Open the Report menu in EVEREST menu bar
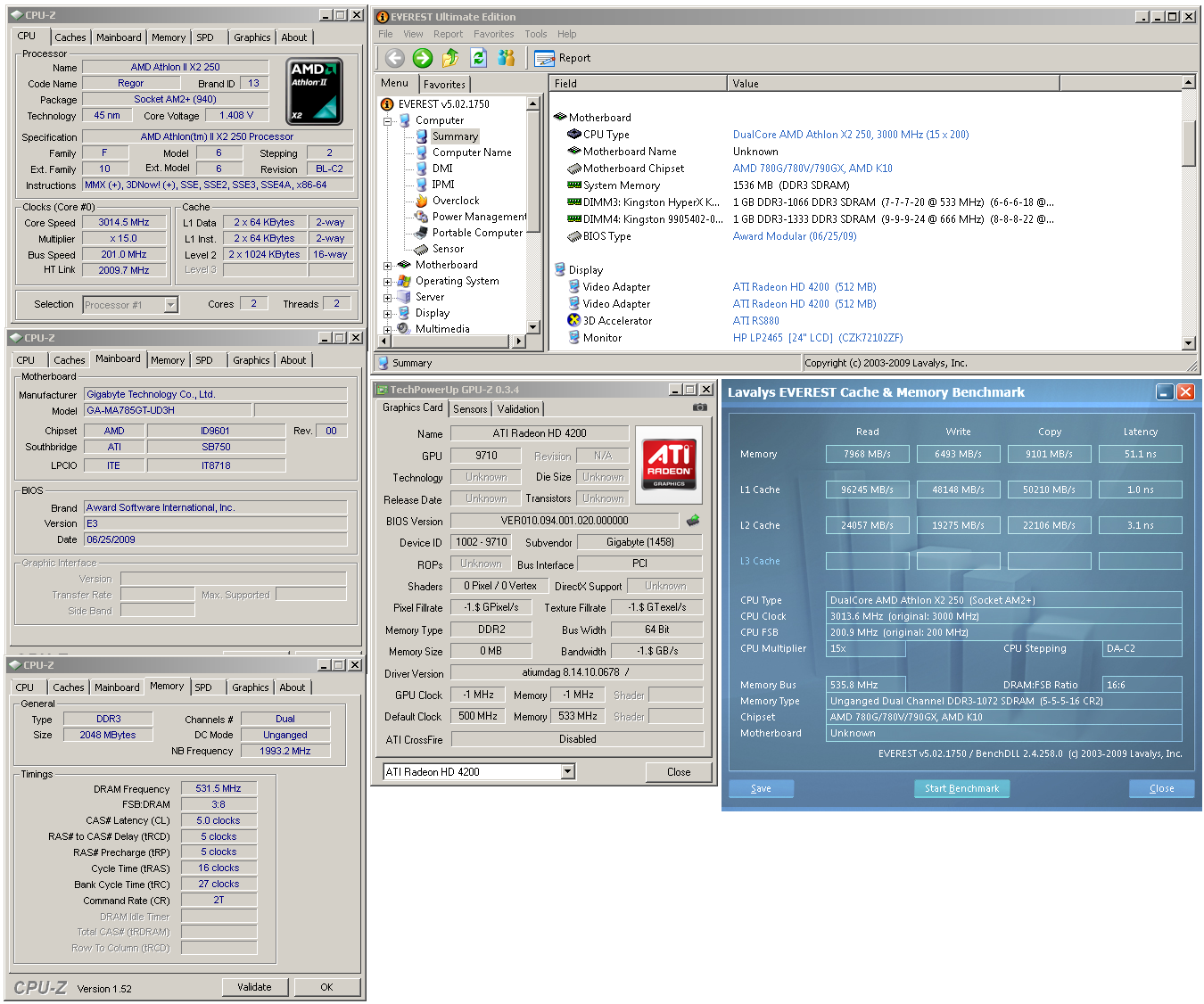 (449, 34)
